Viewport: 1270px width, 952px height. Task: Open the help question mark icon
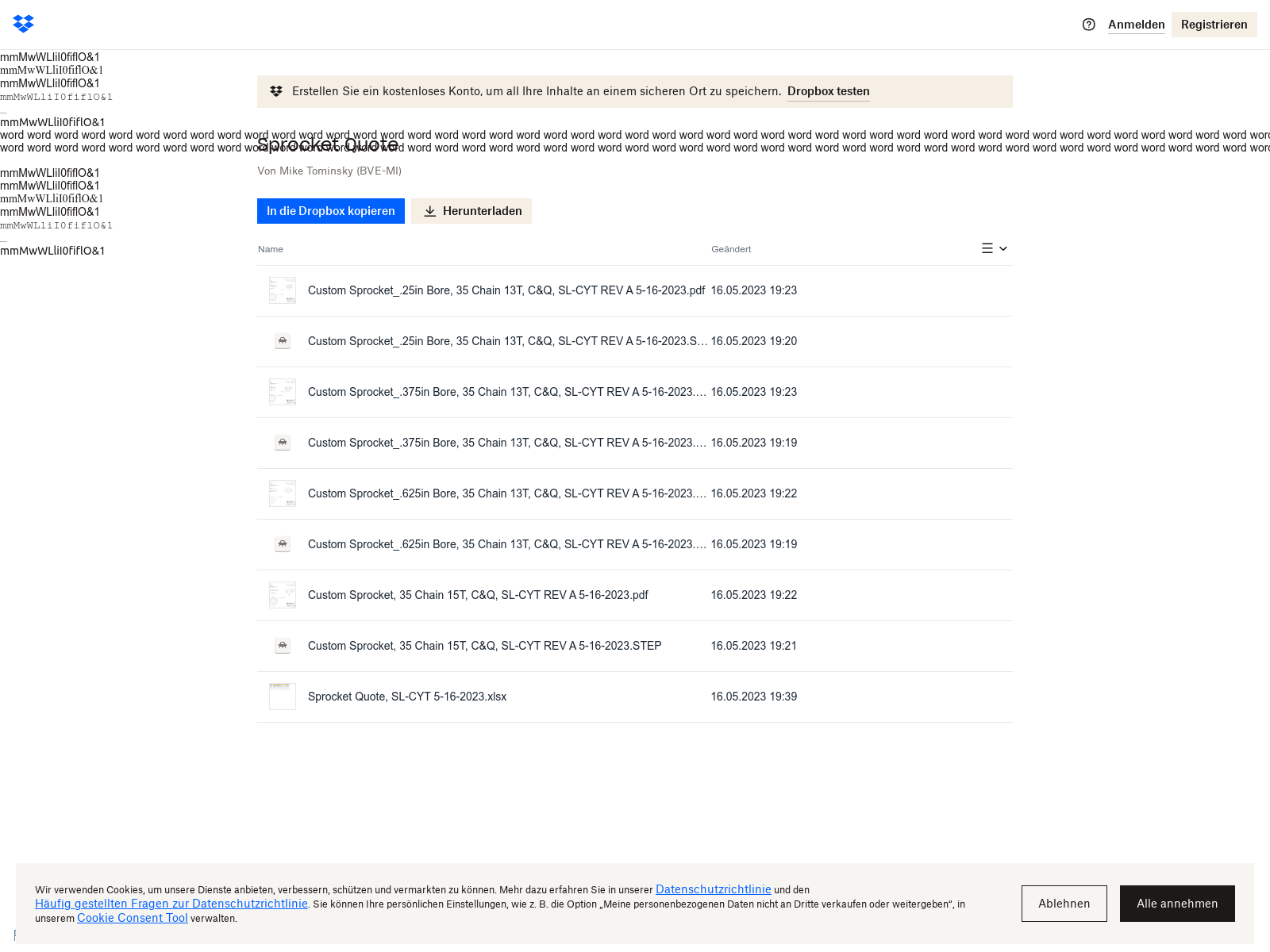1089,25
